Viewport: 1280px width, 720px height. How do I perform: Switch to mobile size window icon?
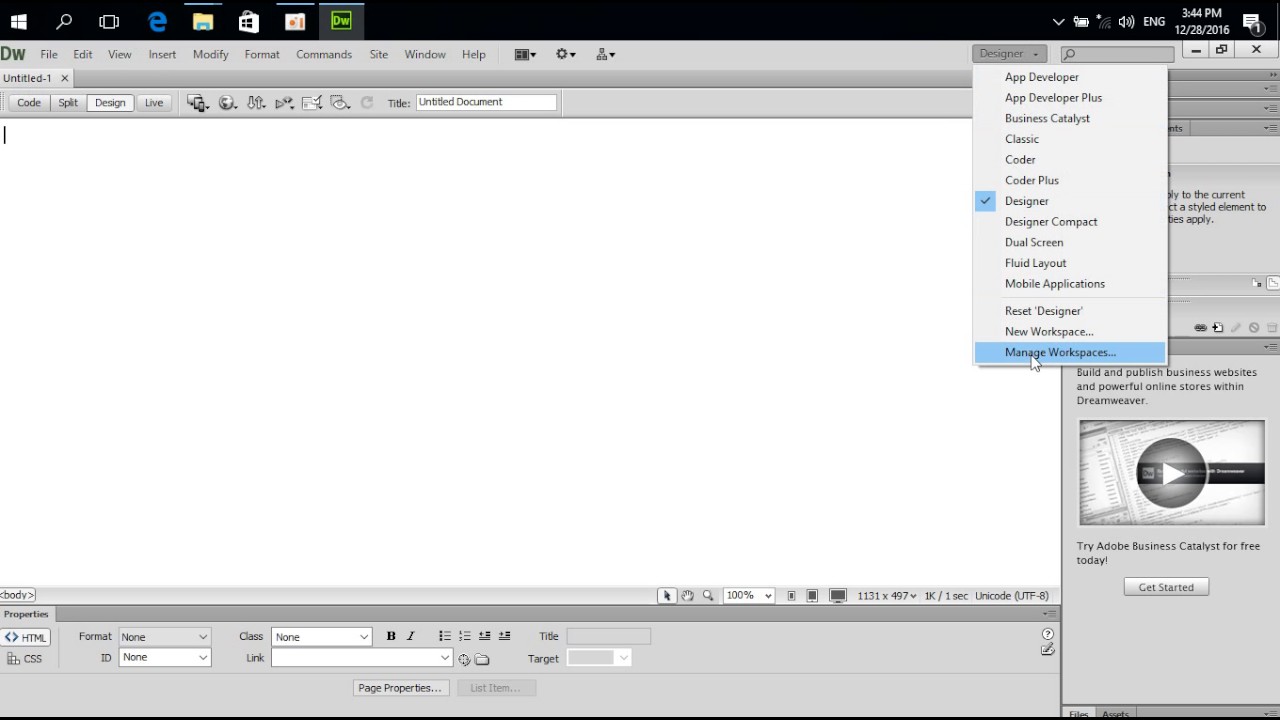click(x=791, y=596)
